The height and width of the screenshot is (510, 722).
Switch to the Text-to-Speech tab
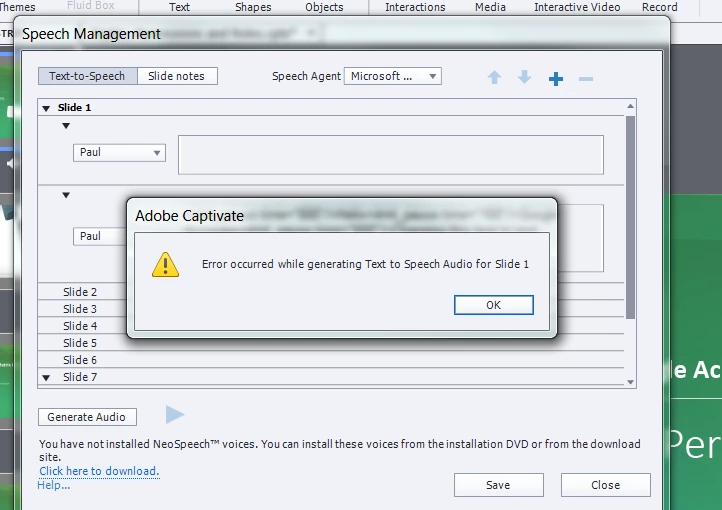click(87, 76)
